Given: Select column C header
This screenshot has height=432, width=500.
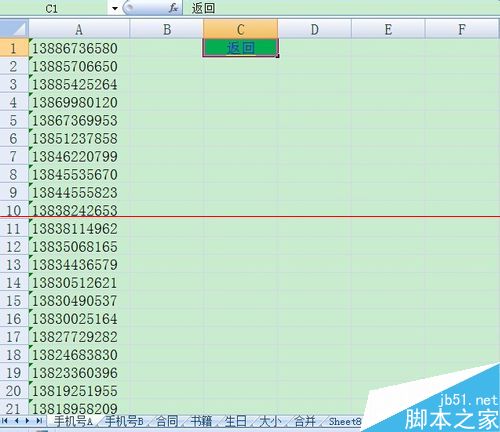Looking at the screenshot, I should coord(240,30).
